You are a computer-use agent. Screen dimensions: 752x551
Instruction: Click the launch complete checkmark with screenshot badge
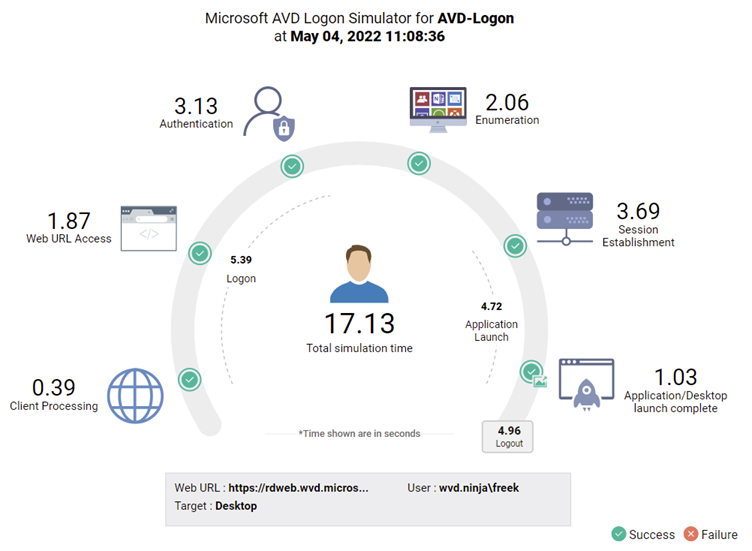(533, 373)
